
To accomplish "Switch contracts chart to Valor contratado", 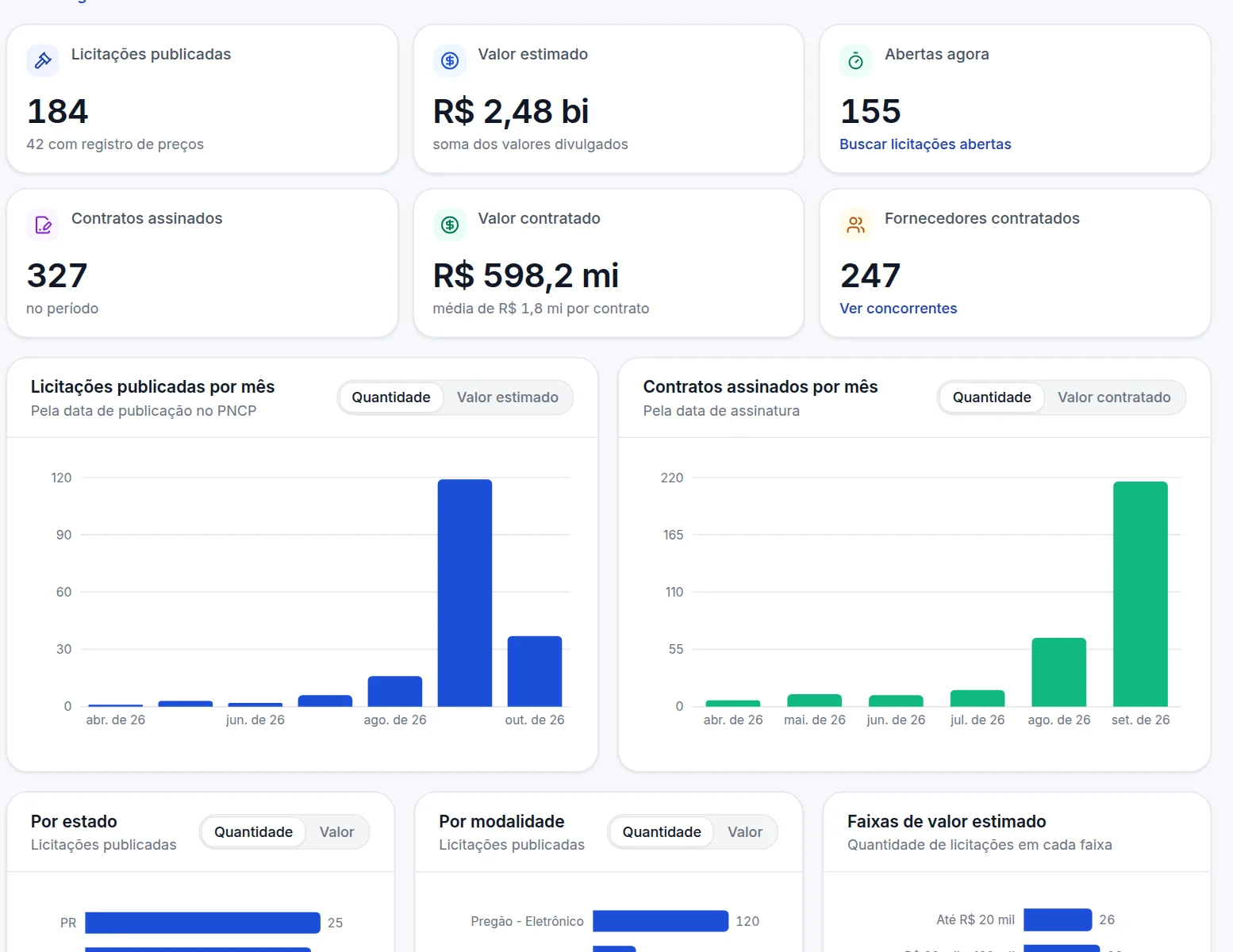I will 1114,397.
